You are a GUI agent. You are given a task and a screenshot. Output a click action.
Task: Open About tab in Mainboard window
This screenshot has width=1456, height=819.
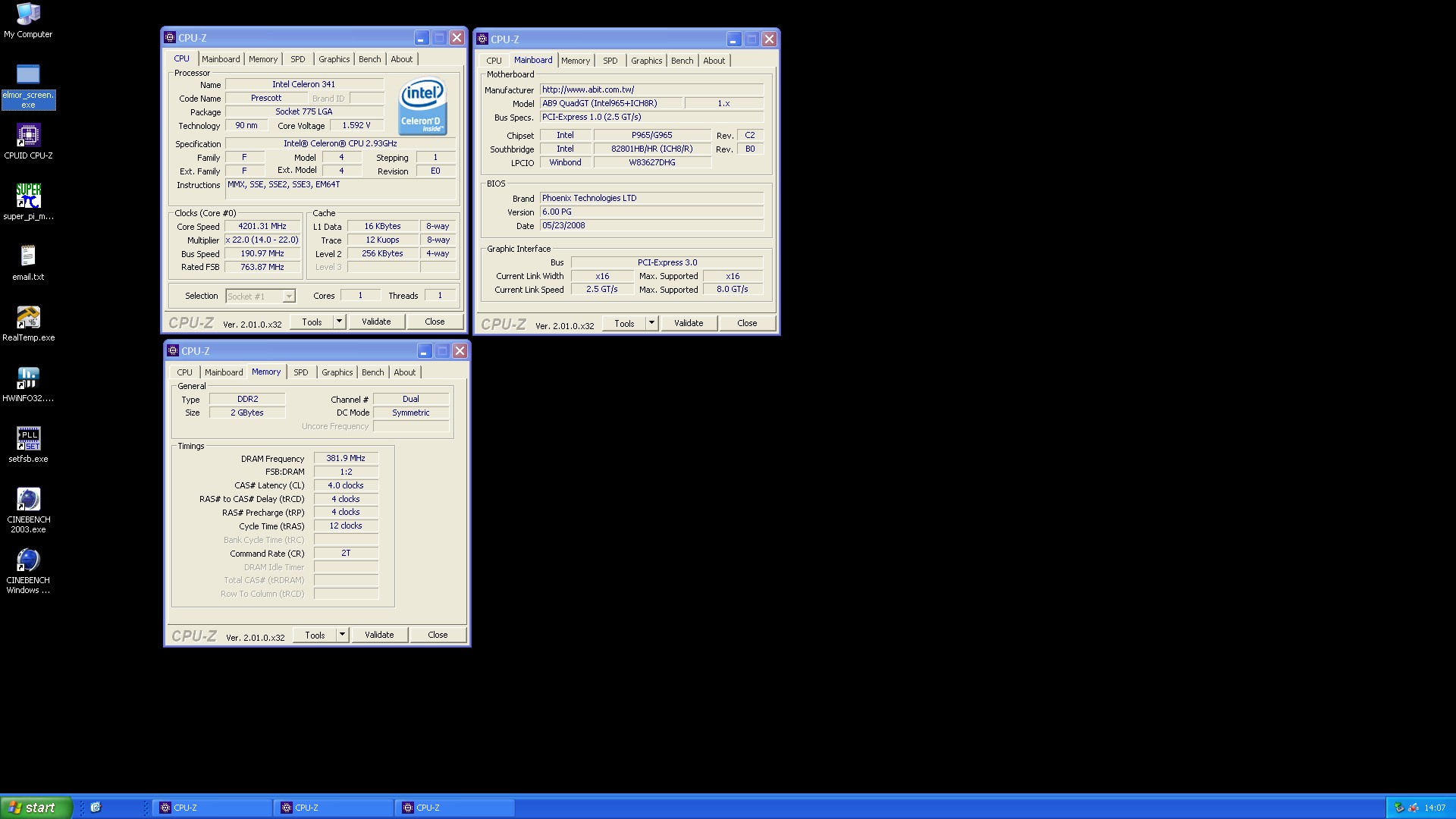coord(714,61)
